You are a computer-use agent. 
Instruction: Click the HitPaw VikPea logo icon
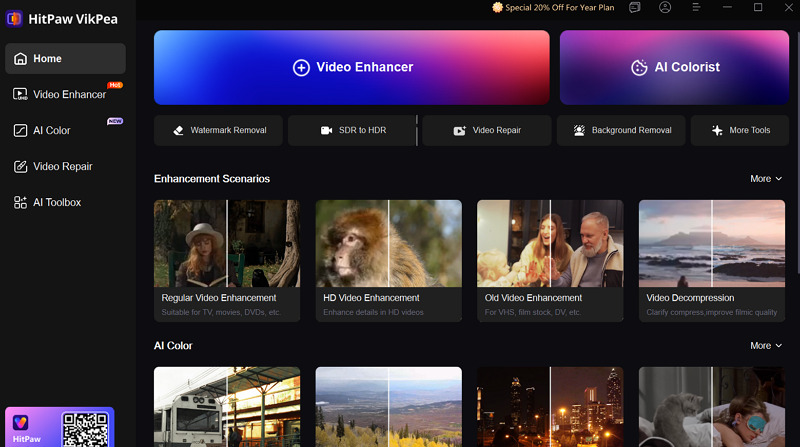pos(15,18)
